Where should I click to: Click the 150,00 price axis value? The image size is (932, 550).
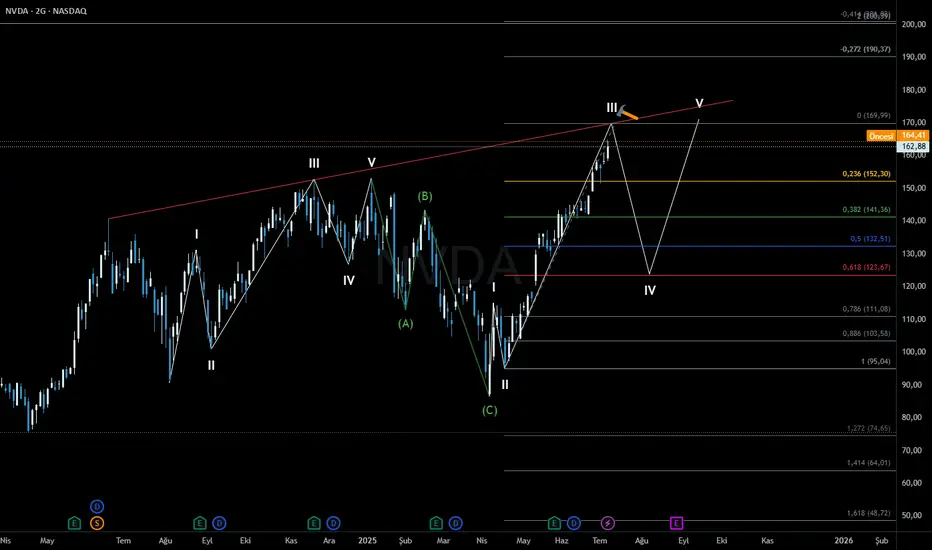[x=914, y=188]
